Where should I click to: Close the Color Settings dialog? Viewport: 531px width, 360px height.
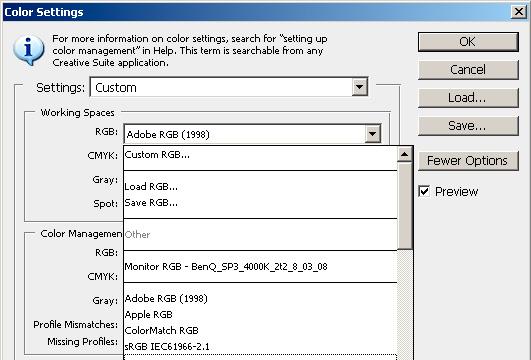point(518,12)
